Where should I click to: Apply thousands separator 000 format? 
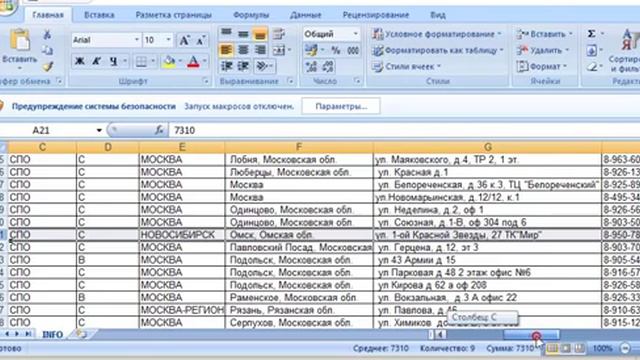(353, 50)
